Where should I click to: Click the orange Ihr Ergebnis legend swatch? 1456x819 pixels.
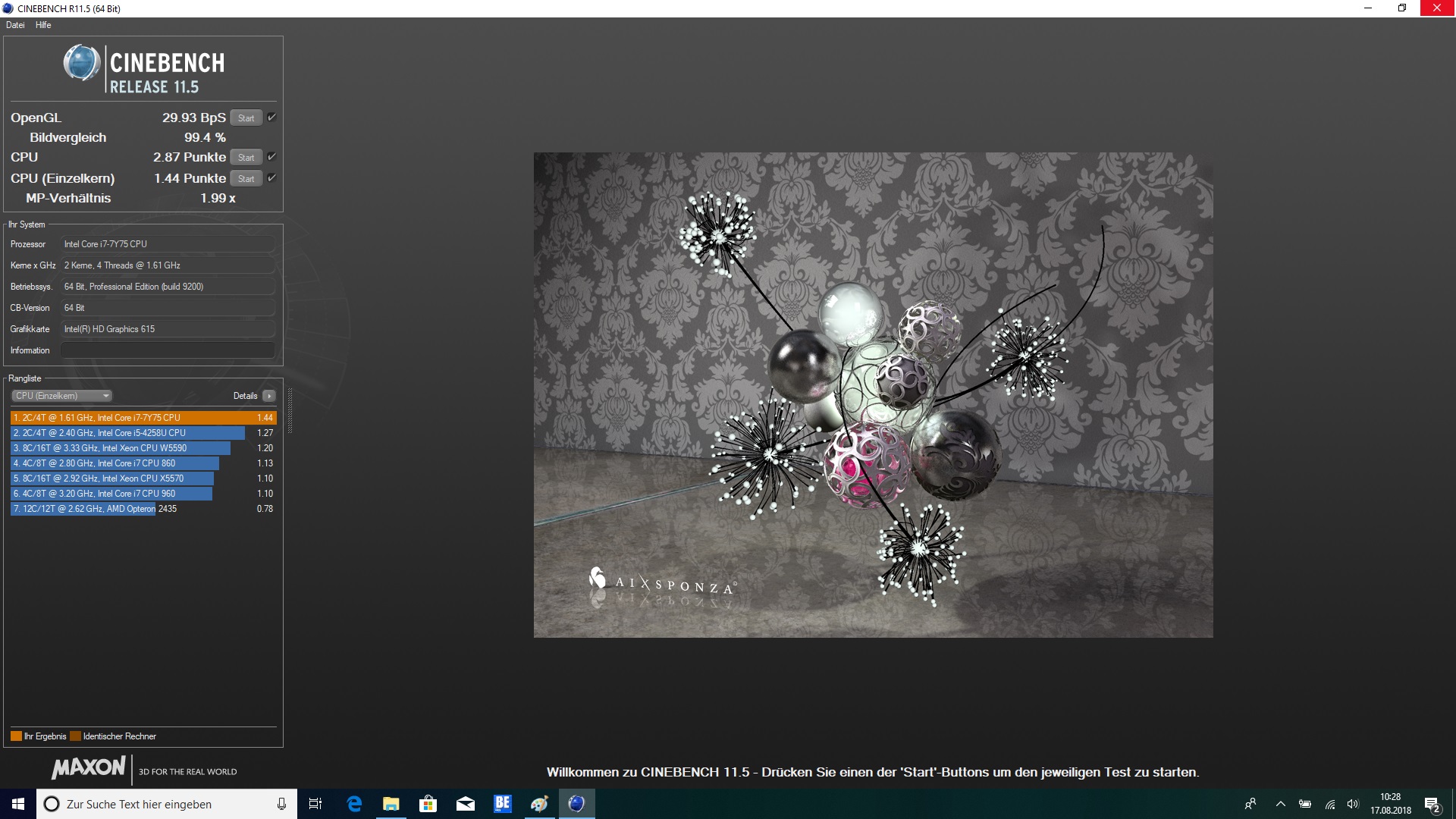click(16, 736)
